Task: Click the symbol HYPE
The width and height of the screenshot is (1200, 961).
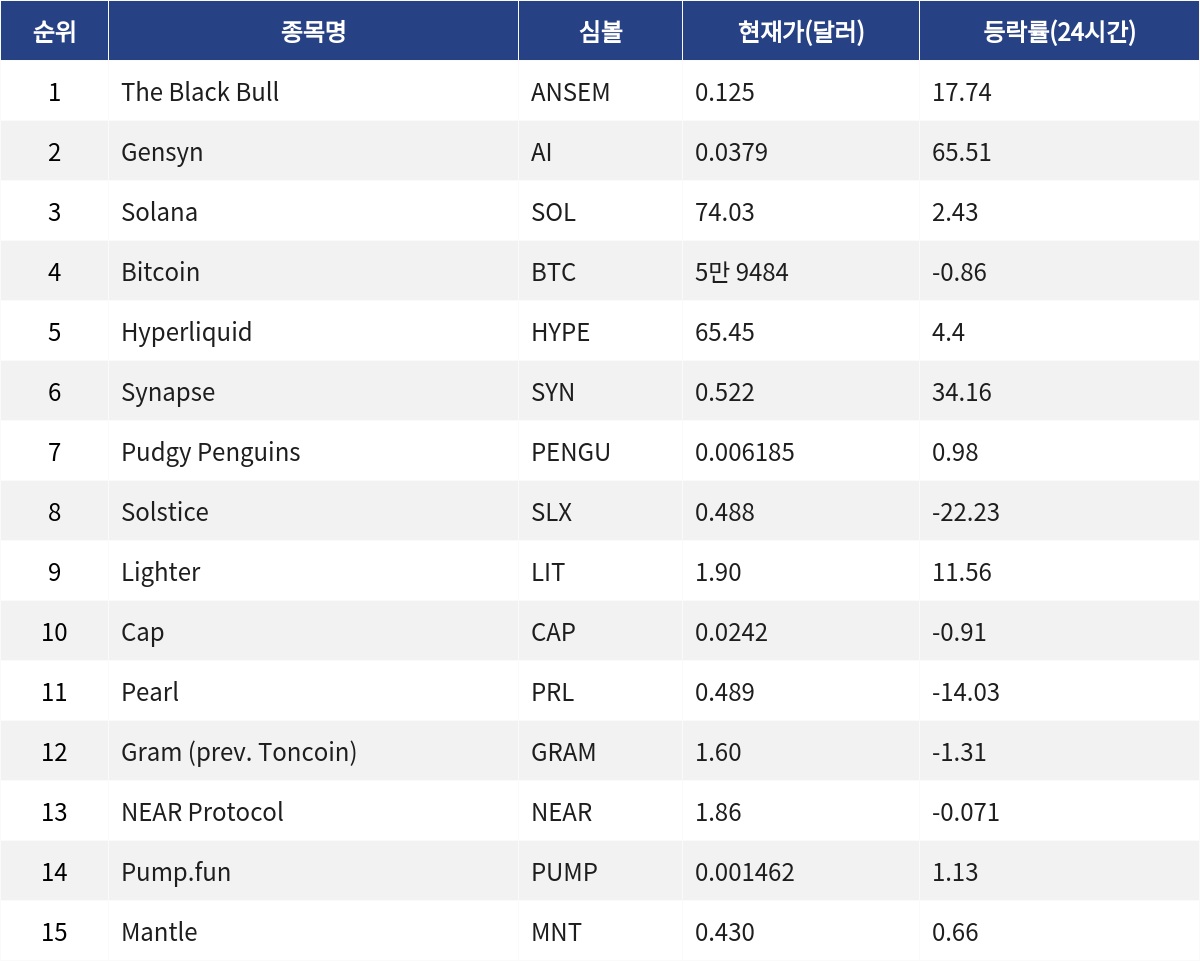Action: [x=560, y=332]
